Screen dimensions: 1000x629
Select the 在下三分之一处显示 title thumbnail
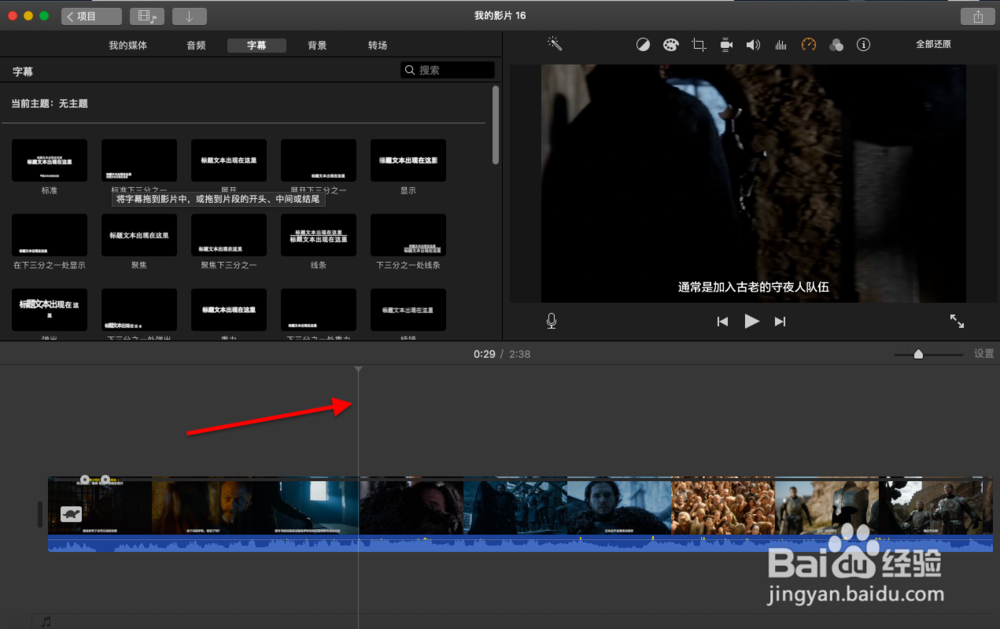click(49, 235)
